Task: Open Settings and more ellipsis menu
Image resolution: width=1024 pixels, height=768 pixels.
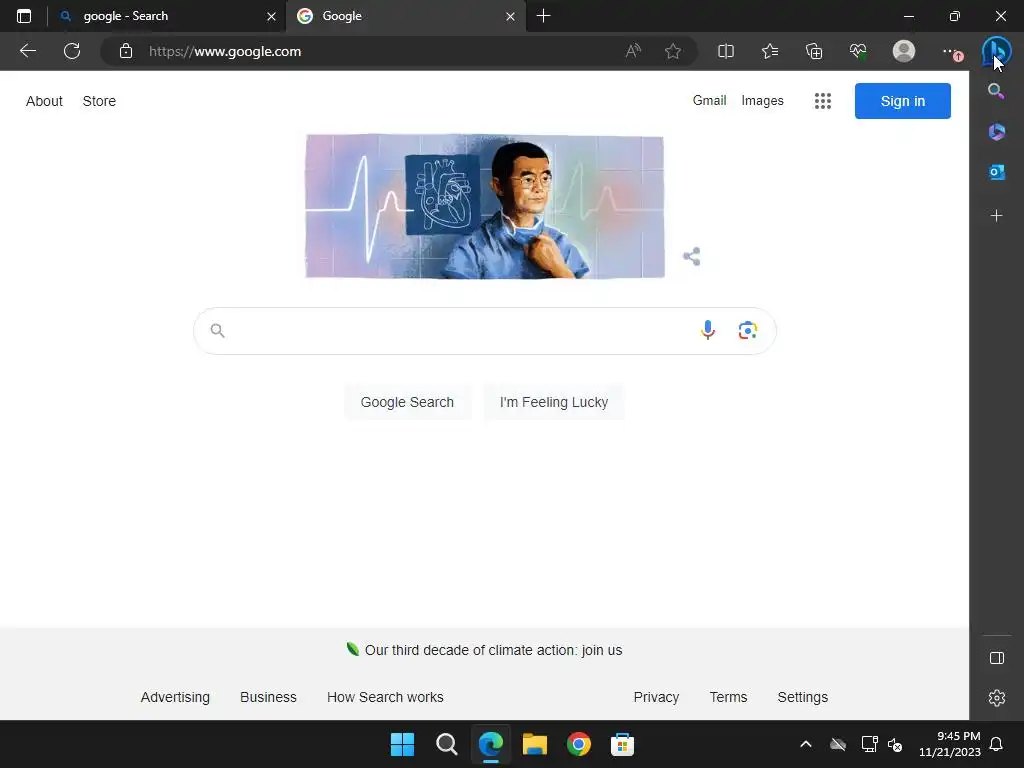Action: pos(950,51)
